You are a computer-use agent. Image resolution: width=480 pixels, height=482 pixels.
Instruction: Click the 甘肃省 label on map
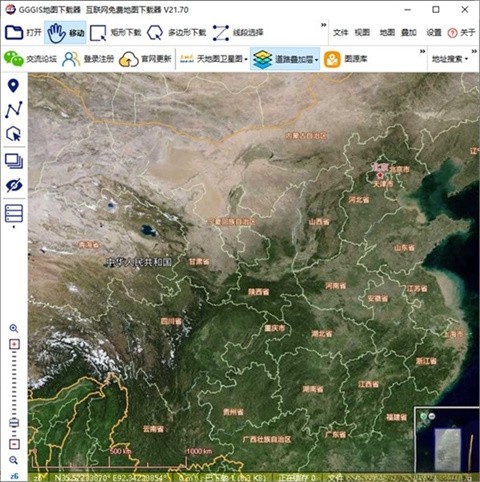199,262
